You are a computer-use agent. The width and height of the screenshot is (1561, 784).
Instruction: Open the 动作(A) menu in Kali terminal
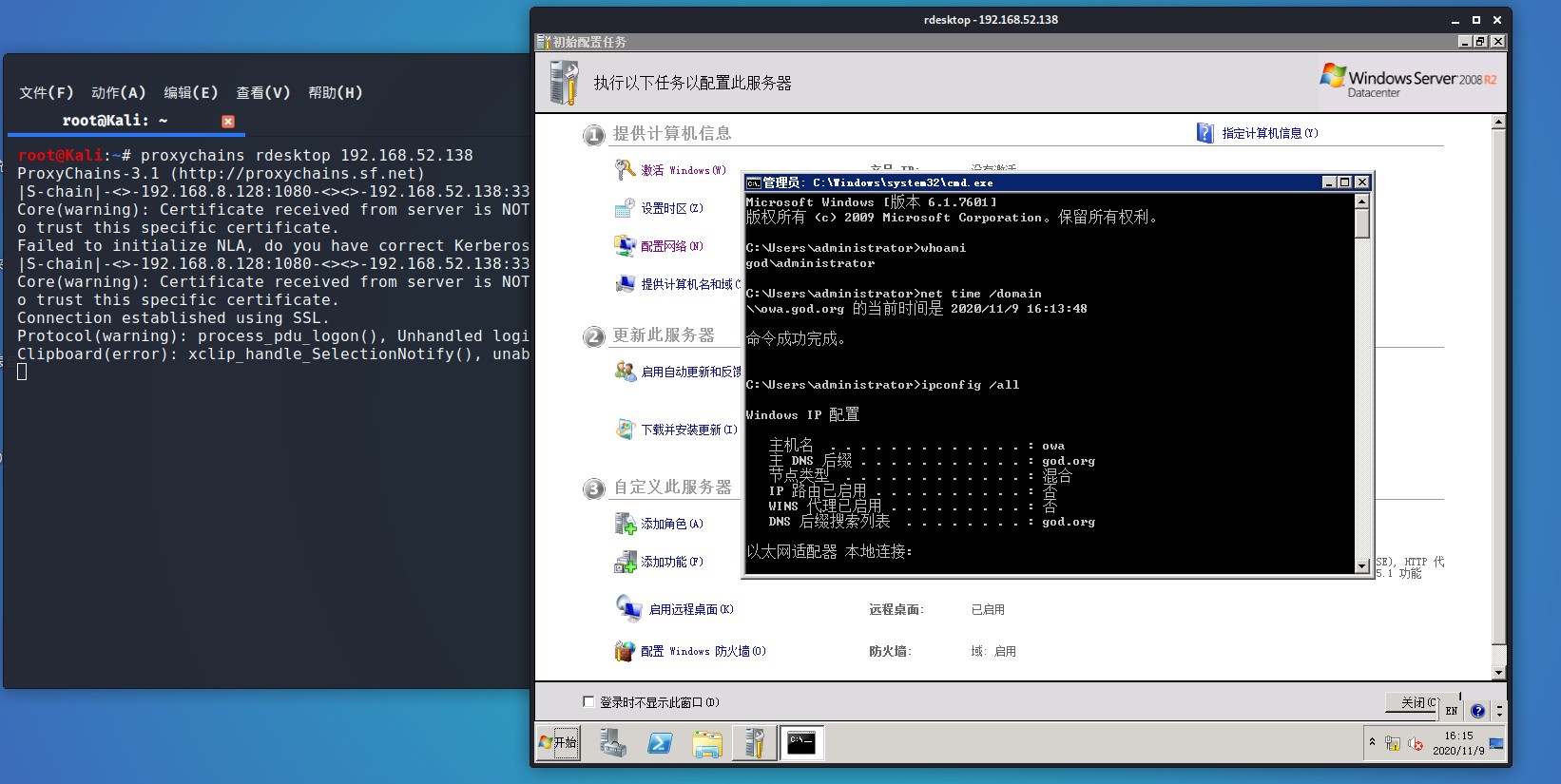pyautogui.click(x=118, y=92)
